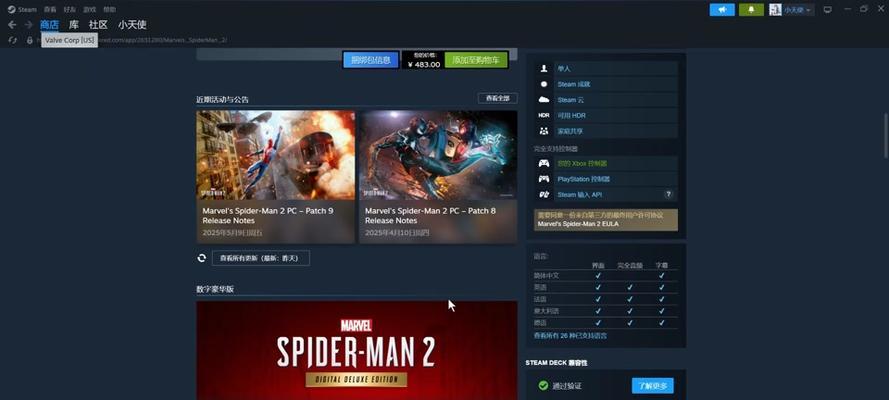Click the green add to cart button
The height and width of the screenshot is (400, 889).
pos(476,60)
